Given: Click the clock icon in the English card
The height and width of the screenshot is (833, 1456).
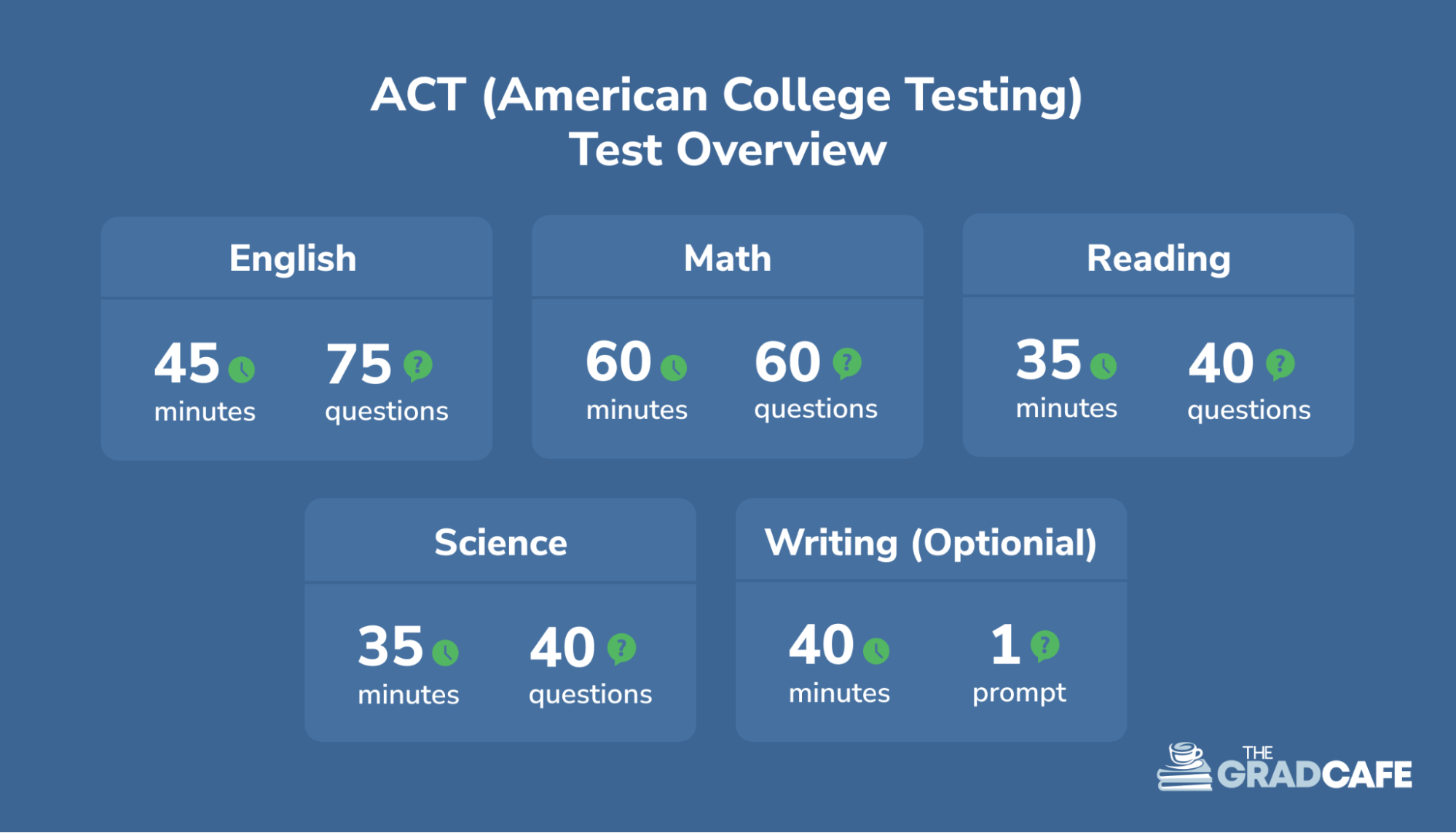Looking at the screenshot, I should 242,369.
